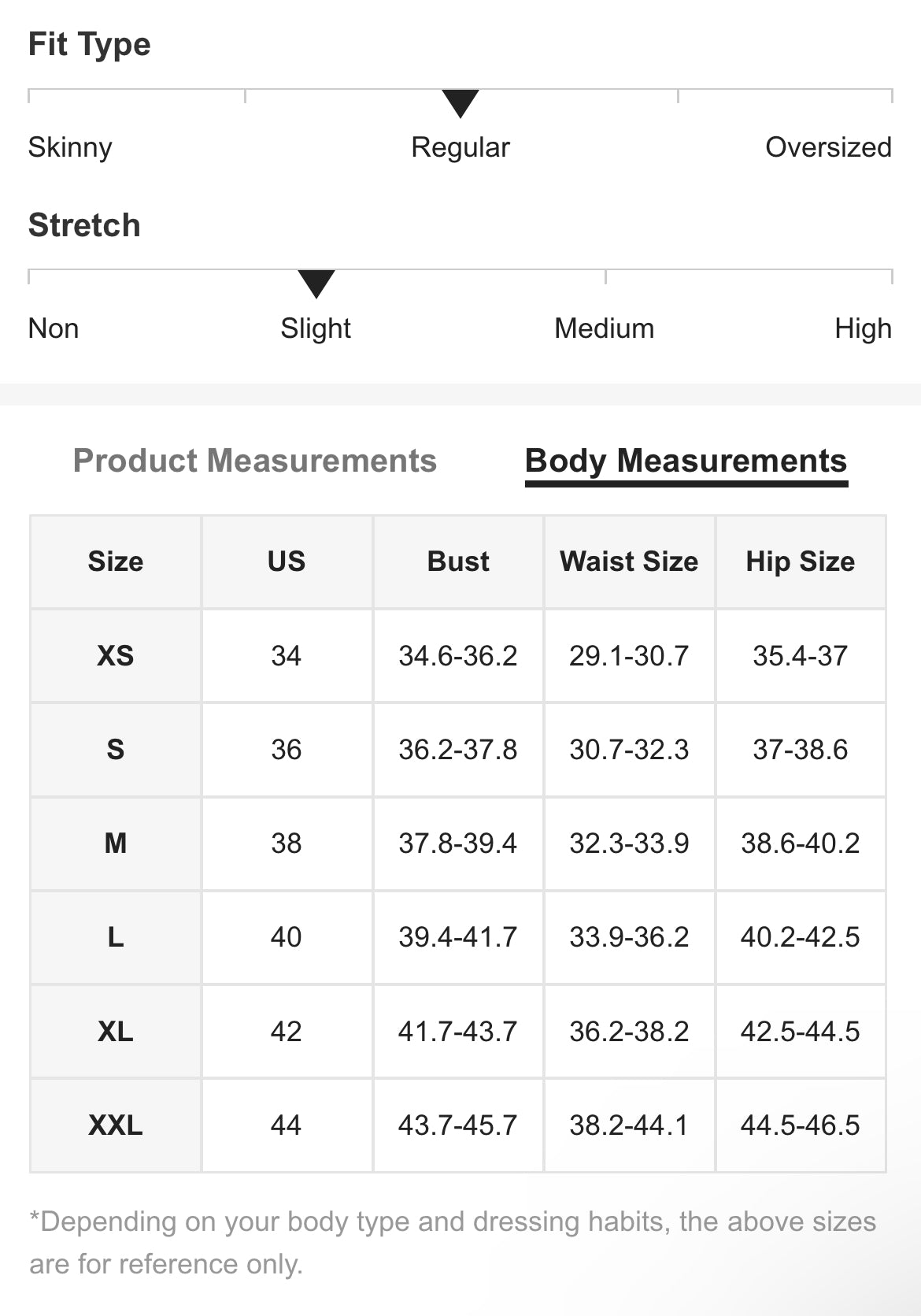The width and height of the screenshot is (921, 1316).
Task: Click the L waist value 33.9-36.2
Action: coord(629,937)
